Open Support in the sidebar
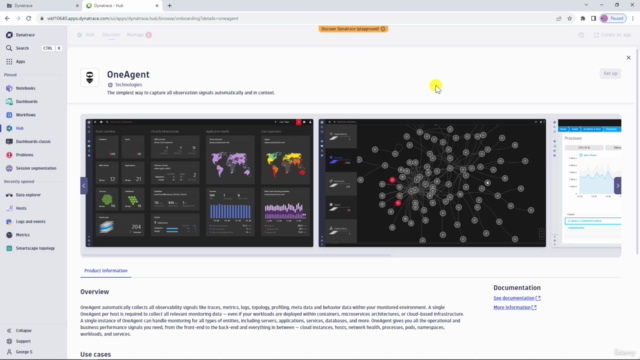Image resolution: width=640 pixels, height=360 pixels. 23,341
